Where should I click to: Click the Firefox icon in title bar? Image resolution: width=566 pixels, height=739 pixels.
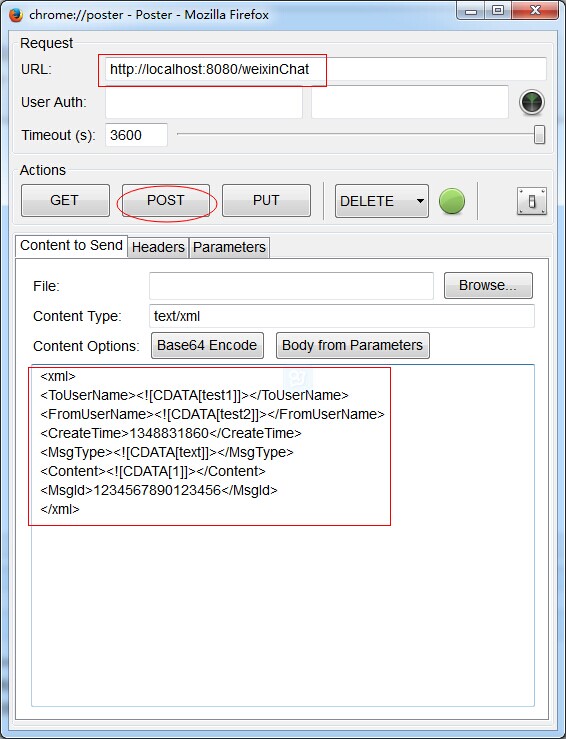pyautogui.click(x=16, y=15)
